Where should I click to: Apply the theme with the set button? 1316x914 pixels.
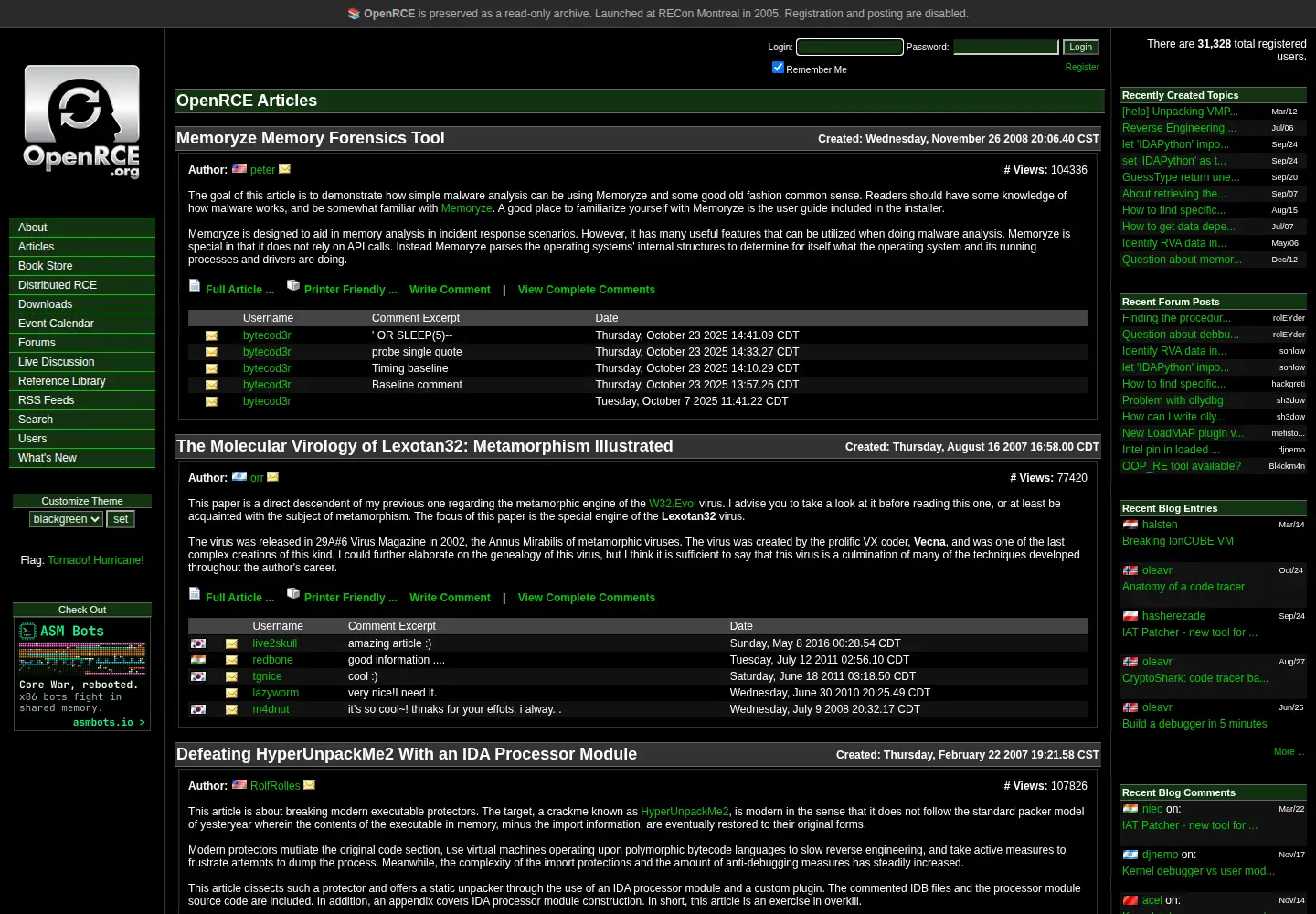click(x=121, y=519)
